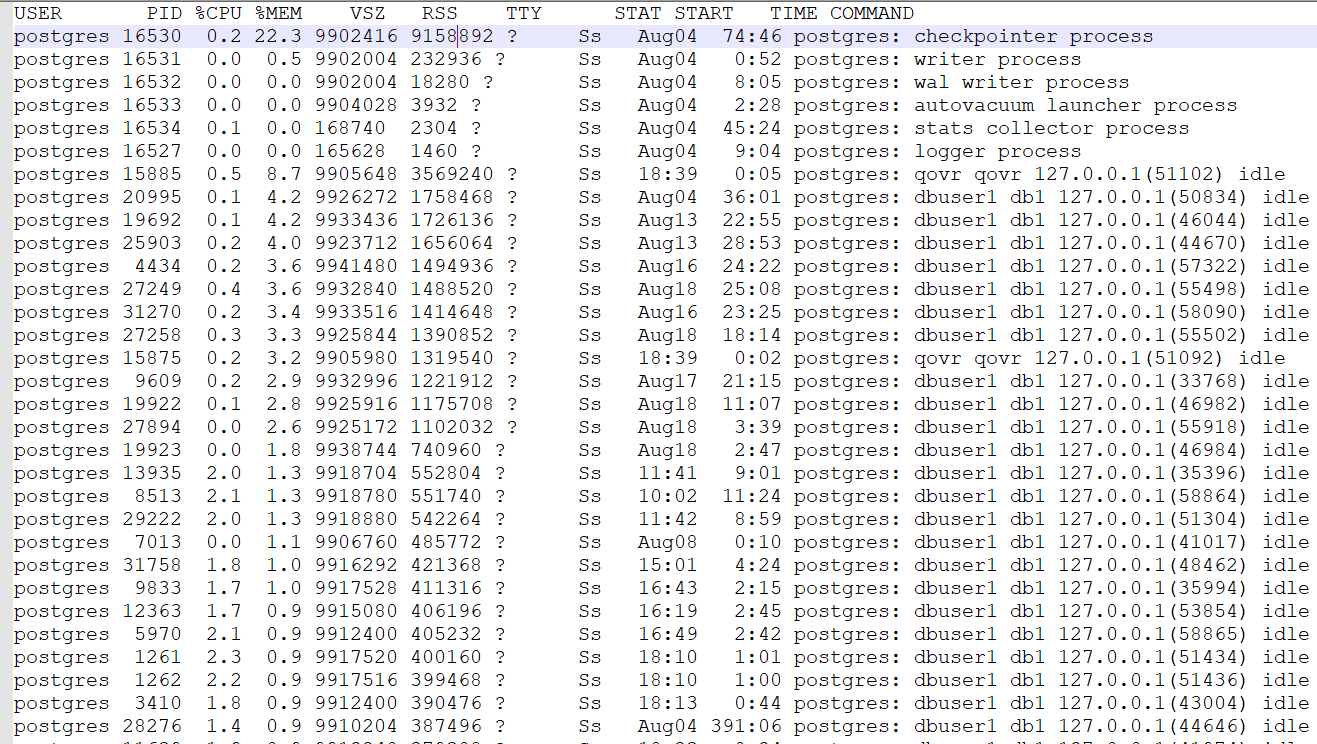Click the %MEM column header text
Screen dimensions: 1317x744
[278, 13]
